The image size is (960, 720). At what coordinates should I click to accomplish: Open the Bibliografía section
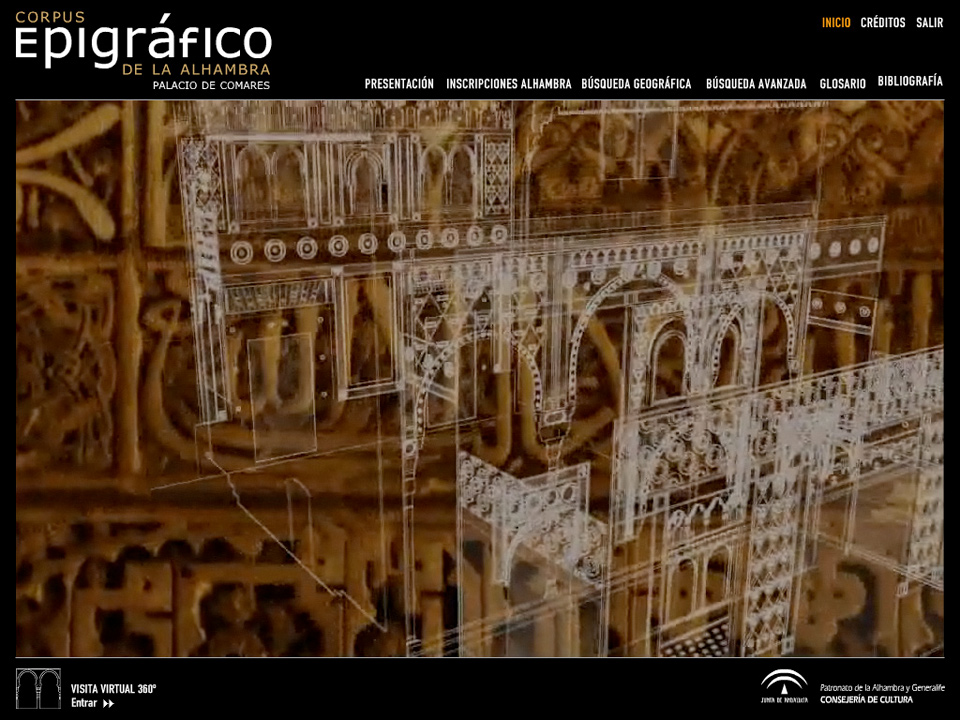(x=910, y=81)
